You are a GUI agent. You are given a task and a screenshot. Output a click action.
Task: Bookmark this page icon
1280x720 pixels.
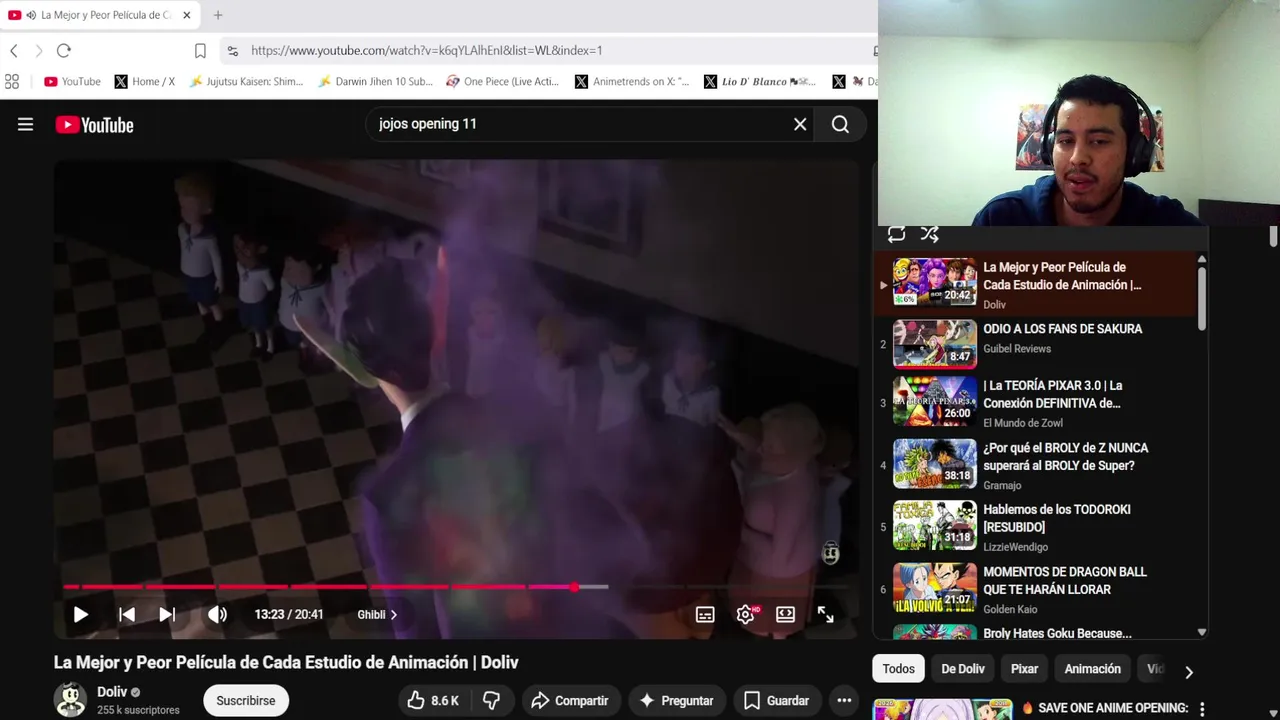click(200, 50)
